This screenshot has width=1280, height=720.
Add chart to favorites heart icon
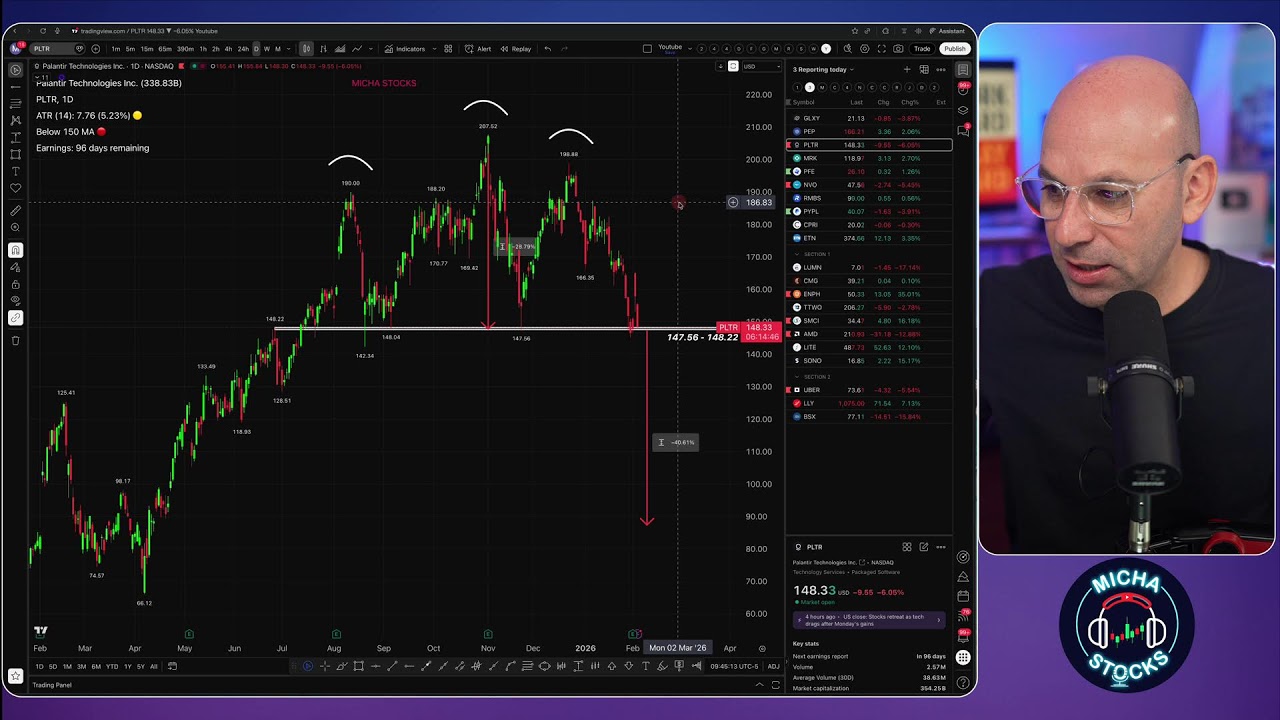click(15, 188)
